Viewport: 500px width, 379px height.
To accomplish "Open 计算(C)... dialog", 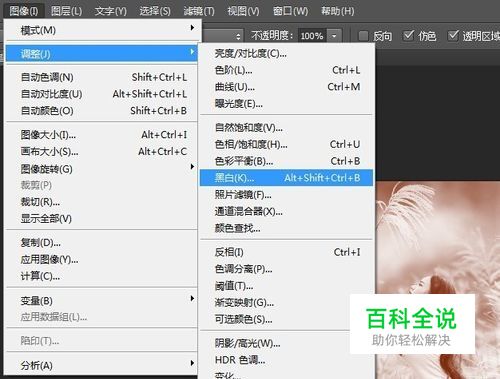I will (102, 276).
